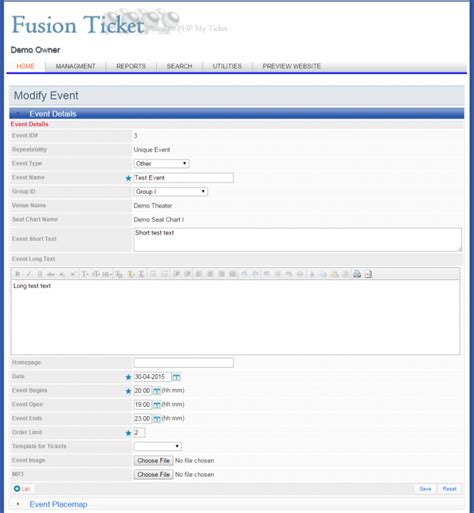
Task: Open the Event Type dropdown showing Other
Action: coord(161,164)
